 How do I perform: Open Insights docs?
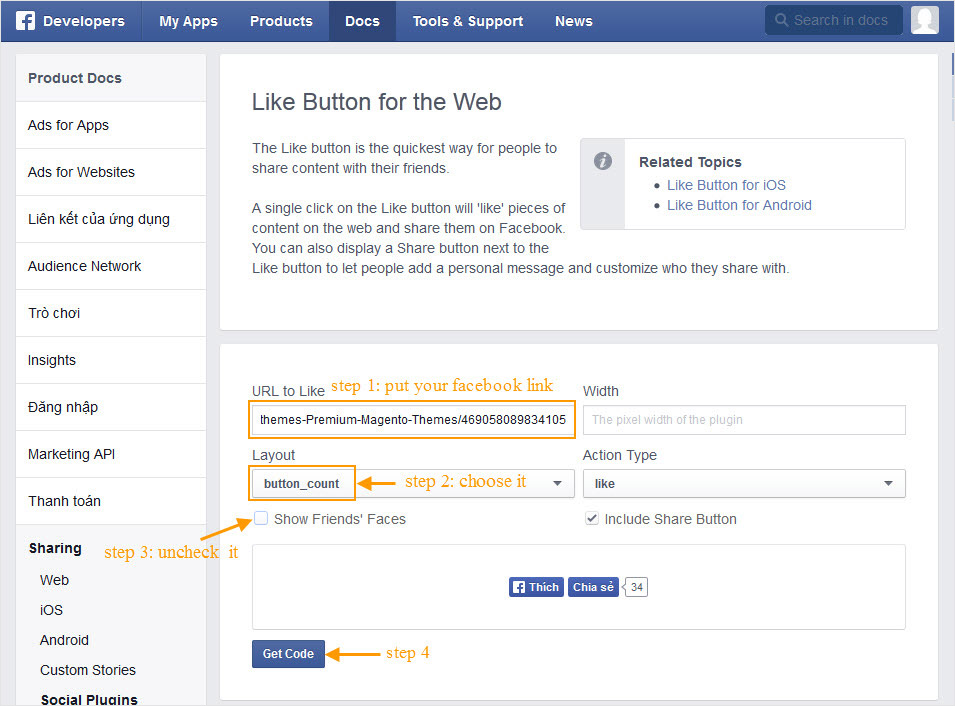pos(111,360)
